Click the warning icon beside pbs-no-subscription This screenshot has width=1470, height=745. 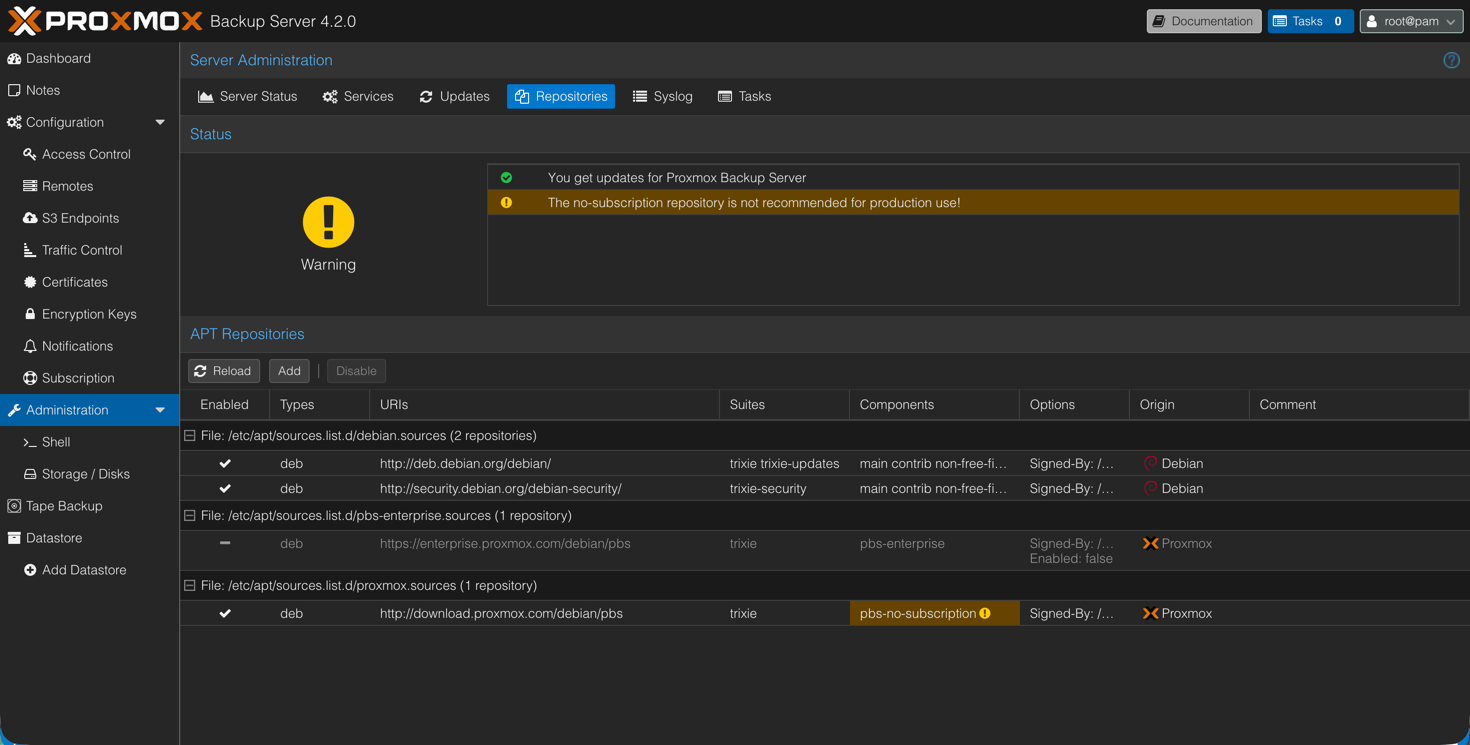tap(985, 613)
